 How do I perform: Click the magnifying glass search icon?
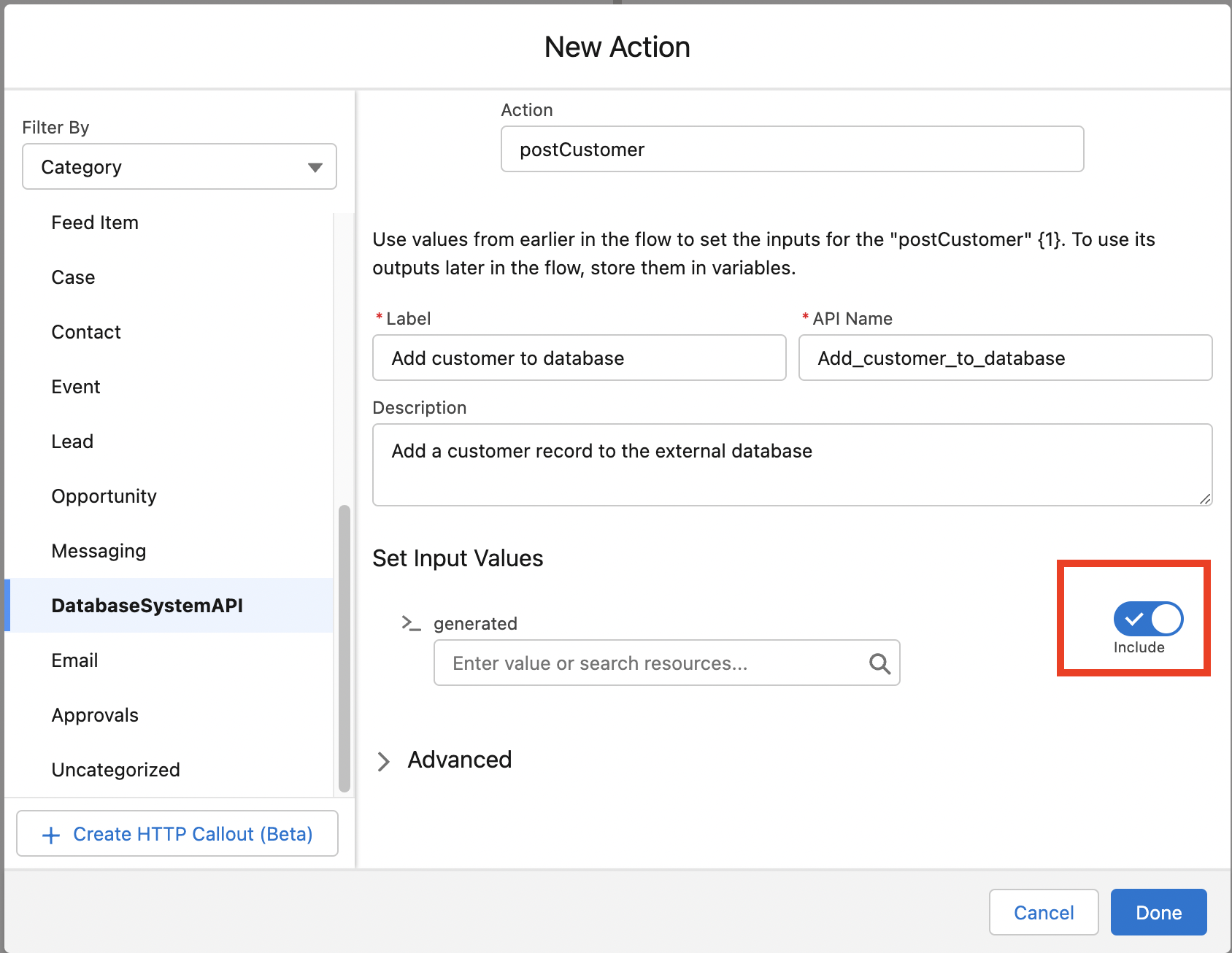coord(879,663)
